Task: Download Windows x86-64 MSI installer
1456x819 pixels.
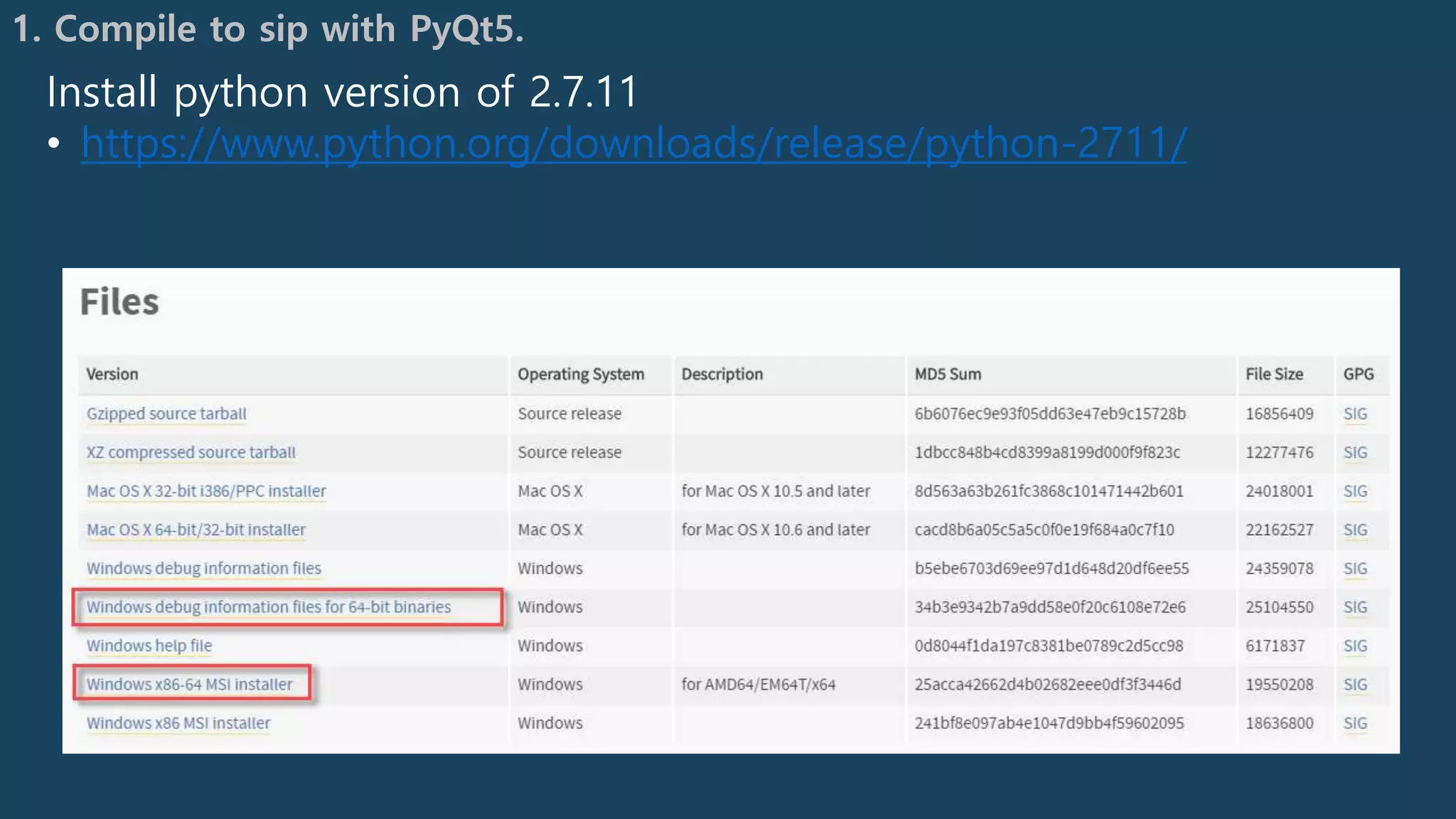Action: point(189,684)
